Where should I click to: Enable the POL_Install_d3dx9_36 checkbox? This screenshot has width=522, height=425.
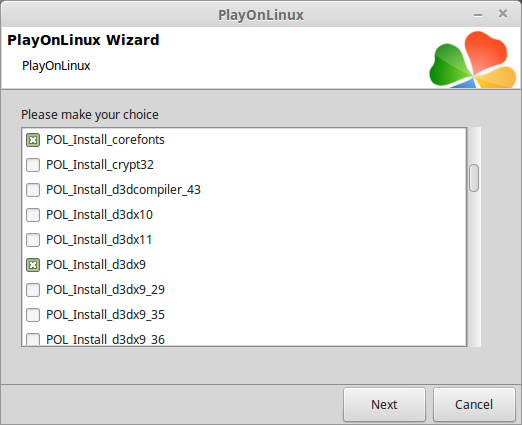(x=33, y=339)
